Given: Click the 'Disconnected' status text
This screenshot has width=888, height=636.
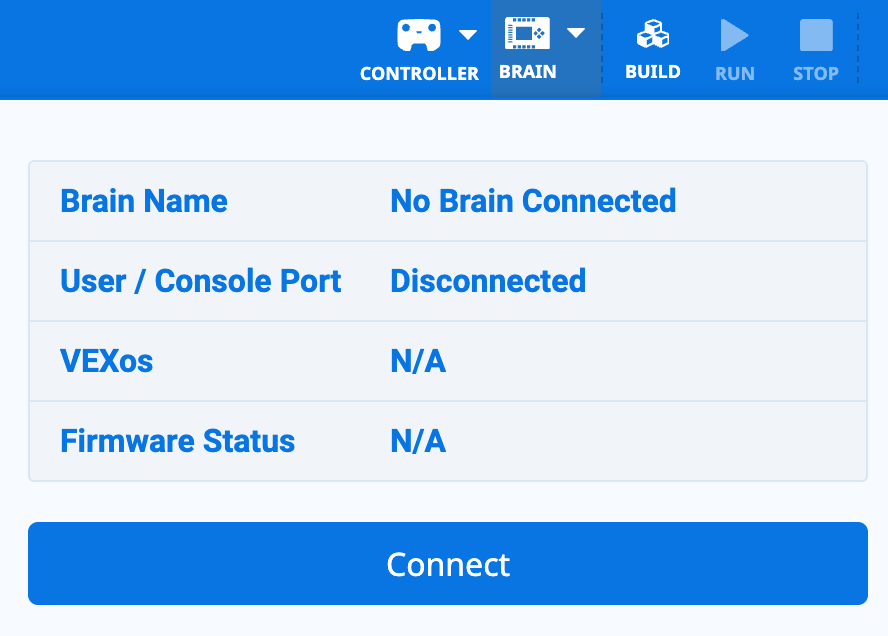Looking at the screenshot, I should [x=488, y=281].
